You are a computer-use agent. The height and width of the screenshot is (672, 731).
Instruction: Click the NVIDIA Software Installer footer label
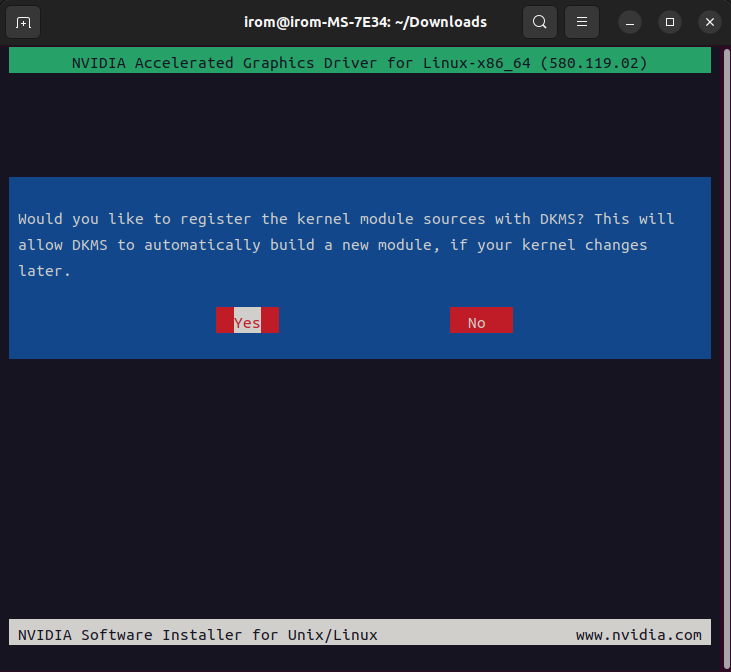coord(198,635)
